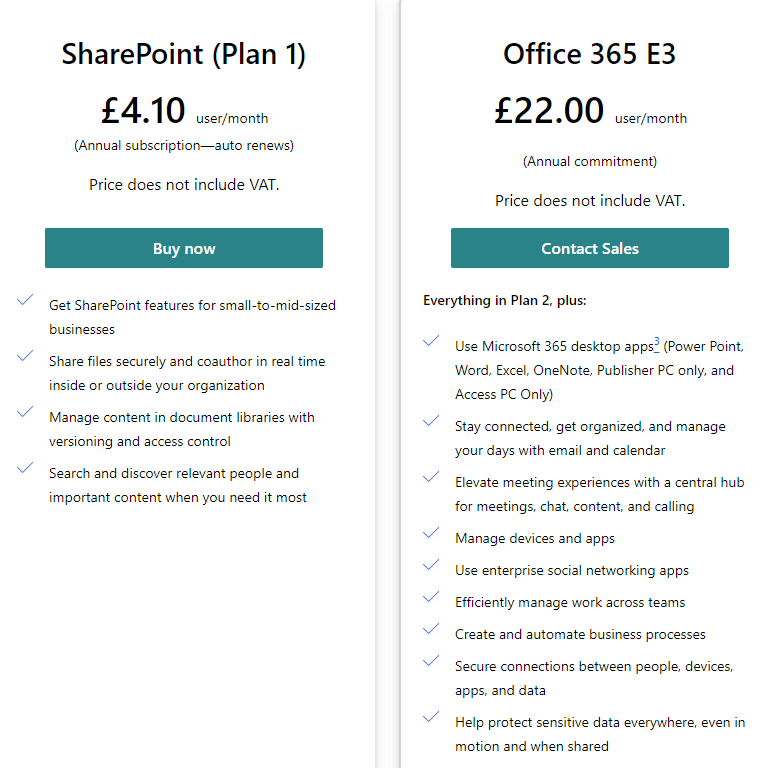Click checkmark next to Microsoft 365 desktop apps
The width and height of the screenshot is (772, 768).
tap(432, 341)
